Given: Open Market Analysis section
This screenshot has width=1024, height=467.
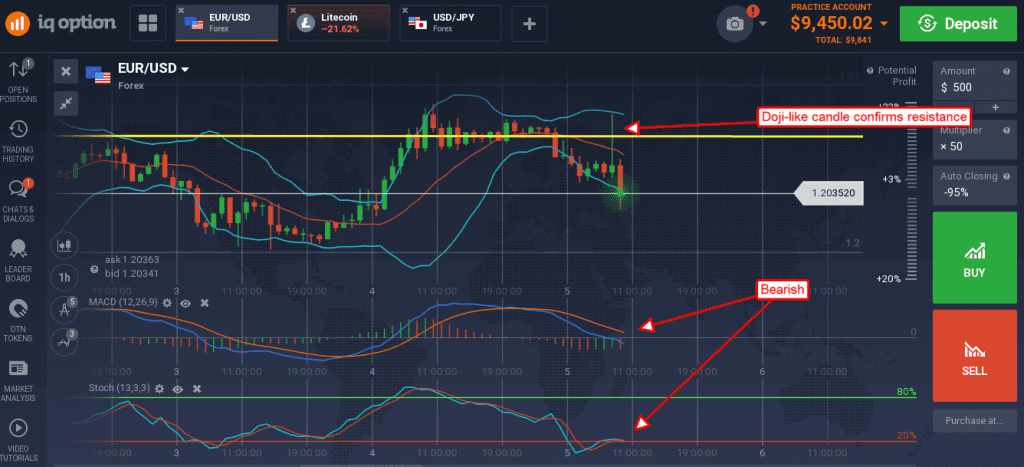Looking at the screenshot, I should pos(20,380).
